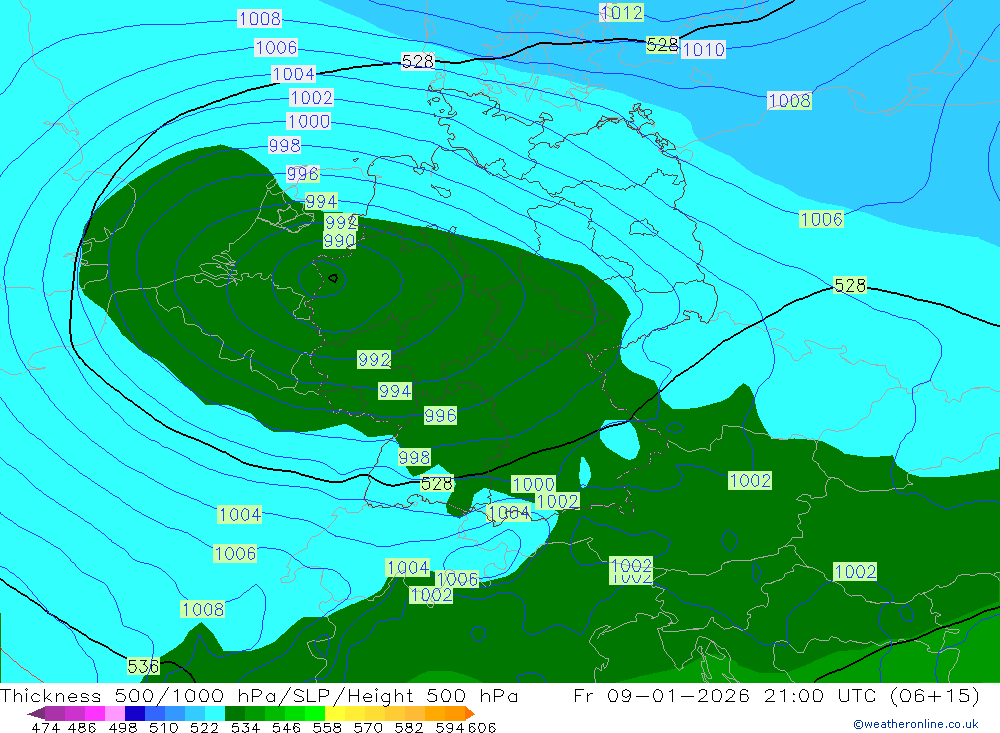Click the 1008 label in the top-left corner

[260, 19]
